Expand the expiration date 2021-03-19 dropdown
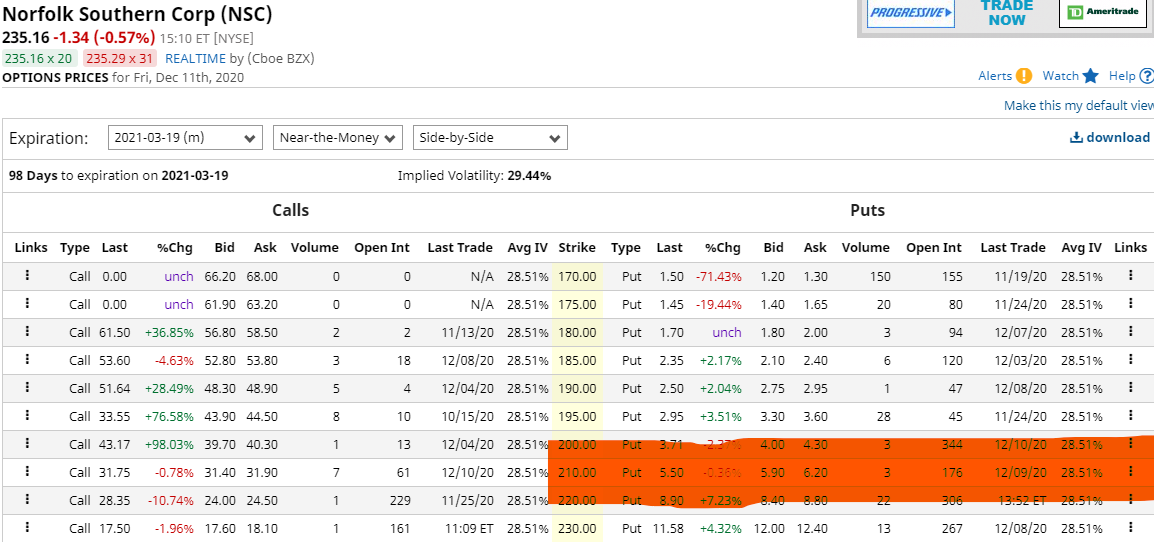Viewport: 1164px width, 542px height. [x=185, y=138]
